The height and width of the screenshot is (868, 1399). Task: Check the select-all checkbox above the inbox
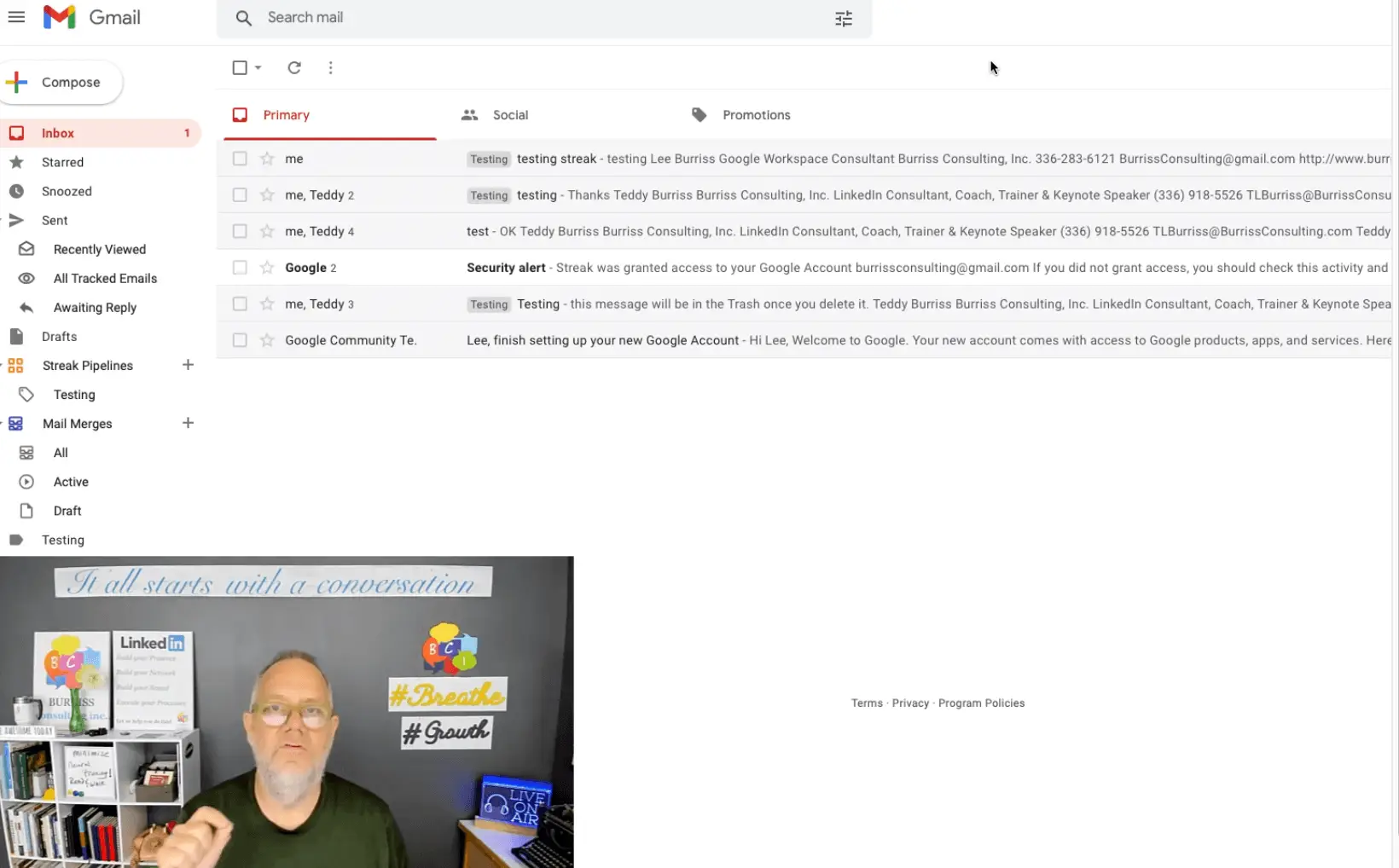239,67
